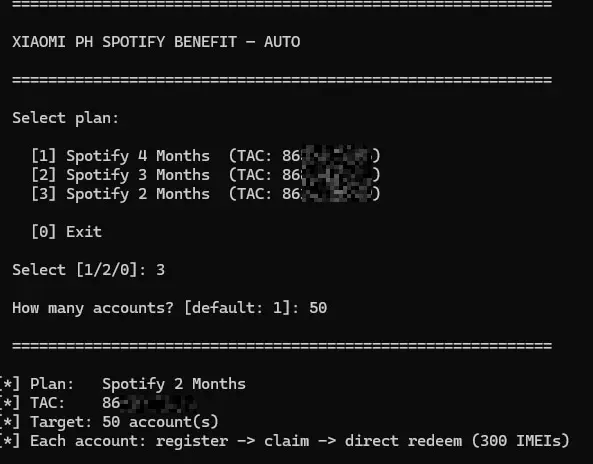The image size is (593, 464).
Task: Click the separator line below the title
Action: click(x=282, y=80)
